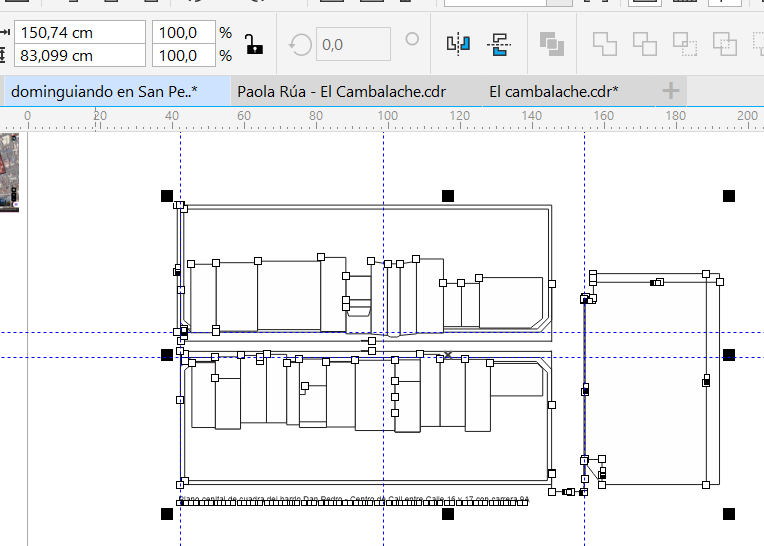
Task: Click the map image thumbnail at left edge
Action: pos(9,172)
